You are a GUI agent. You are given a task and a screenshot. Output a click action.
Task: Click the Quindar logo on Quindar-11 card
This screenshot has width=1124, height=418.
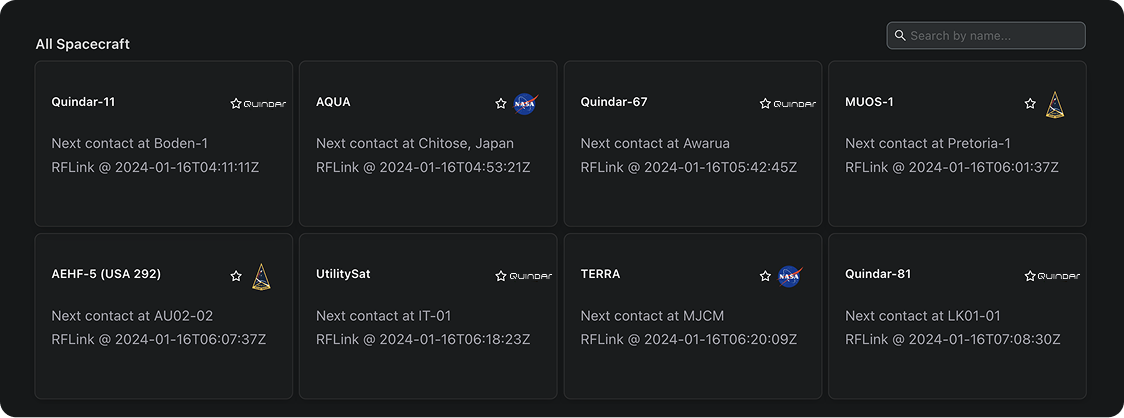265,103
